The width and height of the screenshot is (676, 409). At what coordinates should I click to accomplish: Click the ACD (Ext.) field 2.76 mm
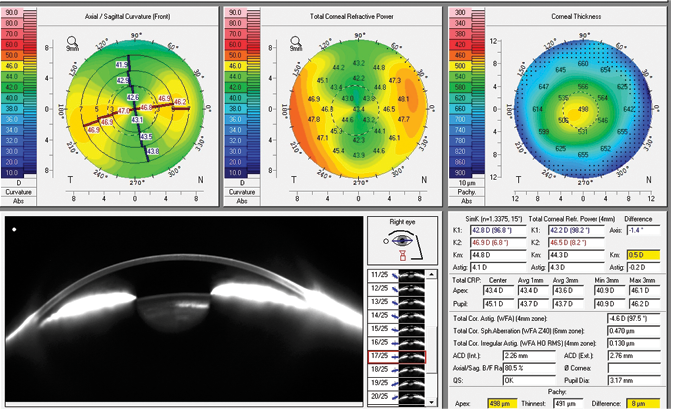tap(634, 356)
